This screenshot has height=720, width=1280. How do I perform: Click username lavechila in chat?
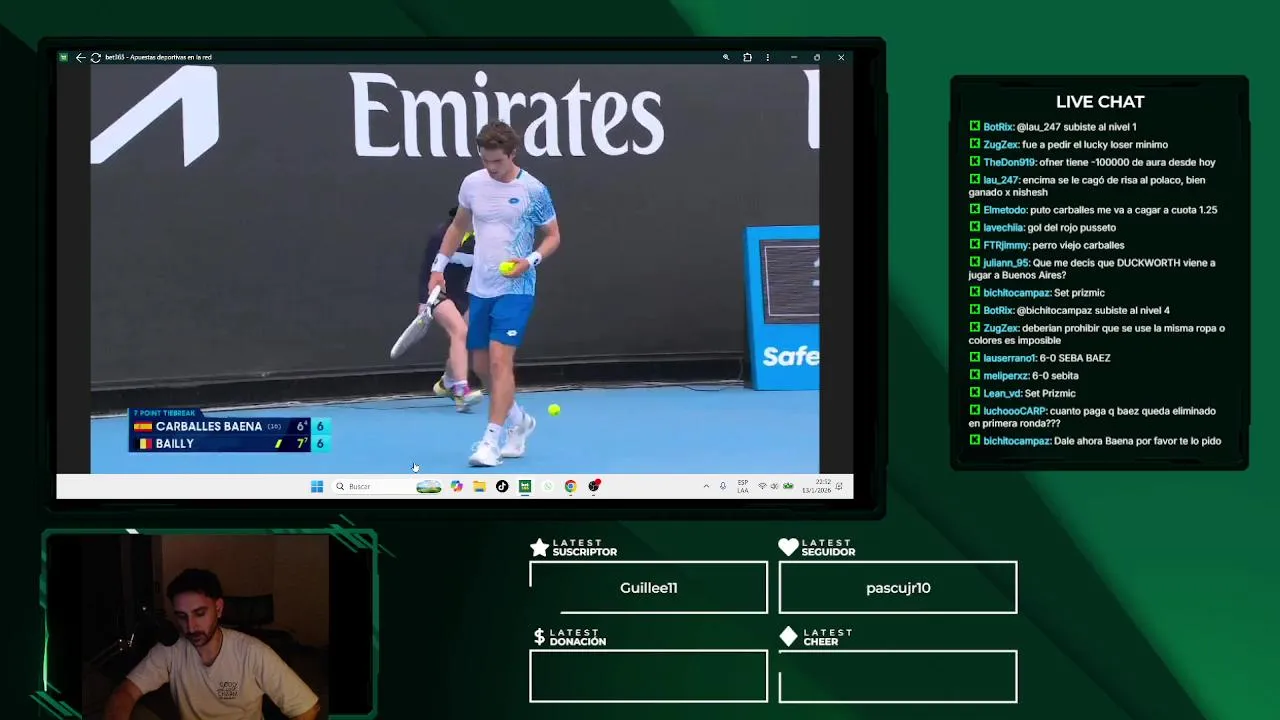(x=1003, y=227)
